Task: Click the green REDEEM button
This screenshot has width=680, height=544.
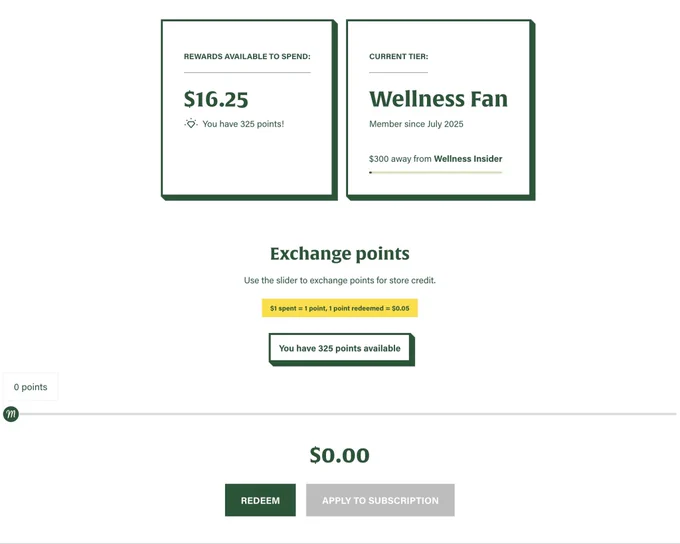Action: pyautogui.click(x=260, y=500)
